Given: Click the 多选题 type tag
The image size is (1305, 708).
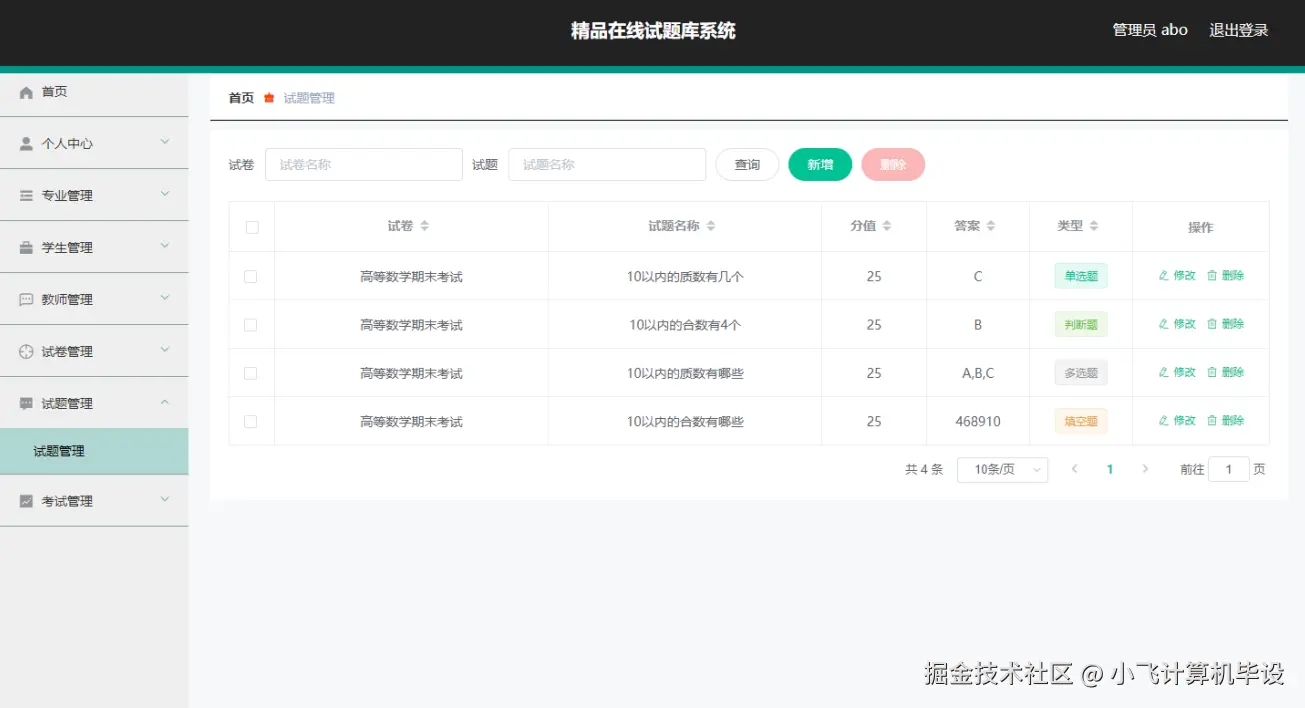Looking at the screenshot, I should [1081, 373].
